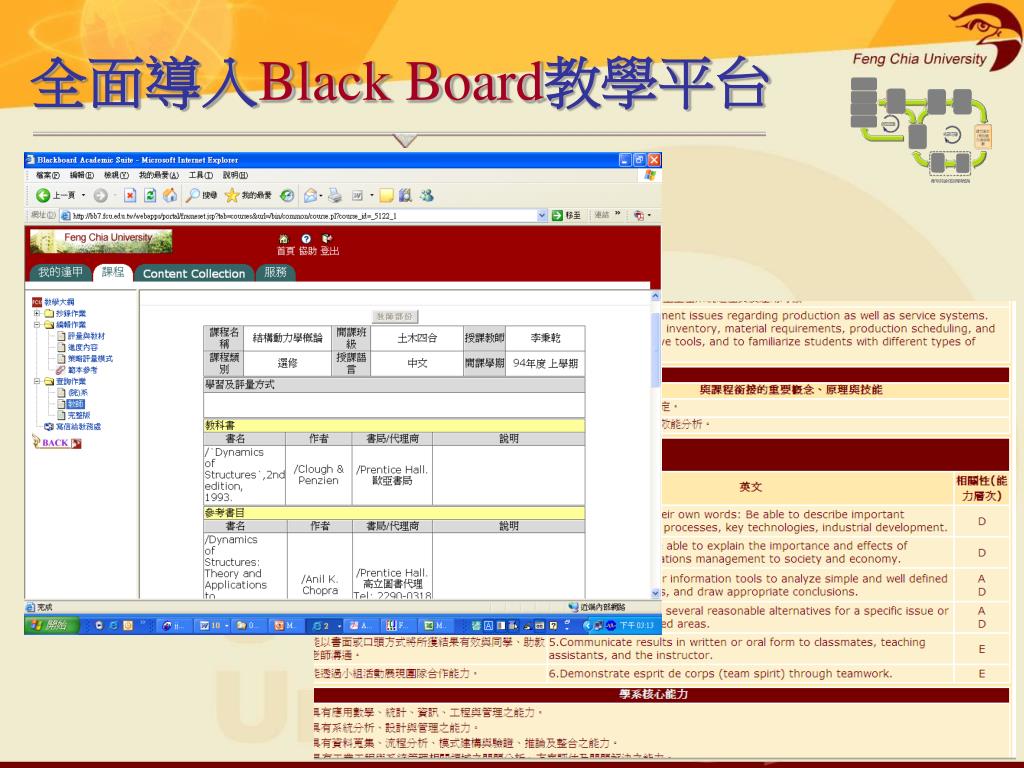Screen dimensions: 1024x768
Task: Click taskbar Word group button labeled 10
Action: tap(212, 626)
